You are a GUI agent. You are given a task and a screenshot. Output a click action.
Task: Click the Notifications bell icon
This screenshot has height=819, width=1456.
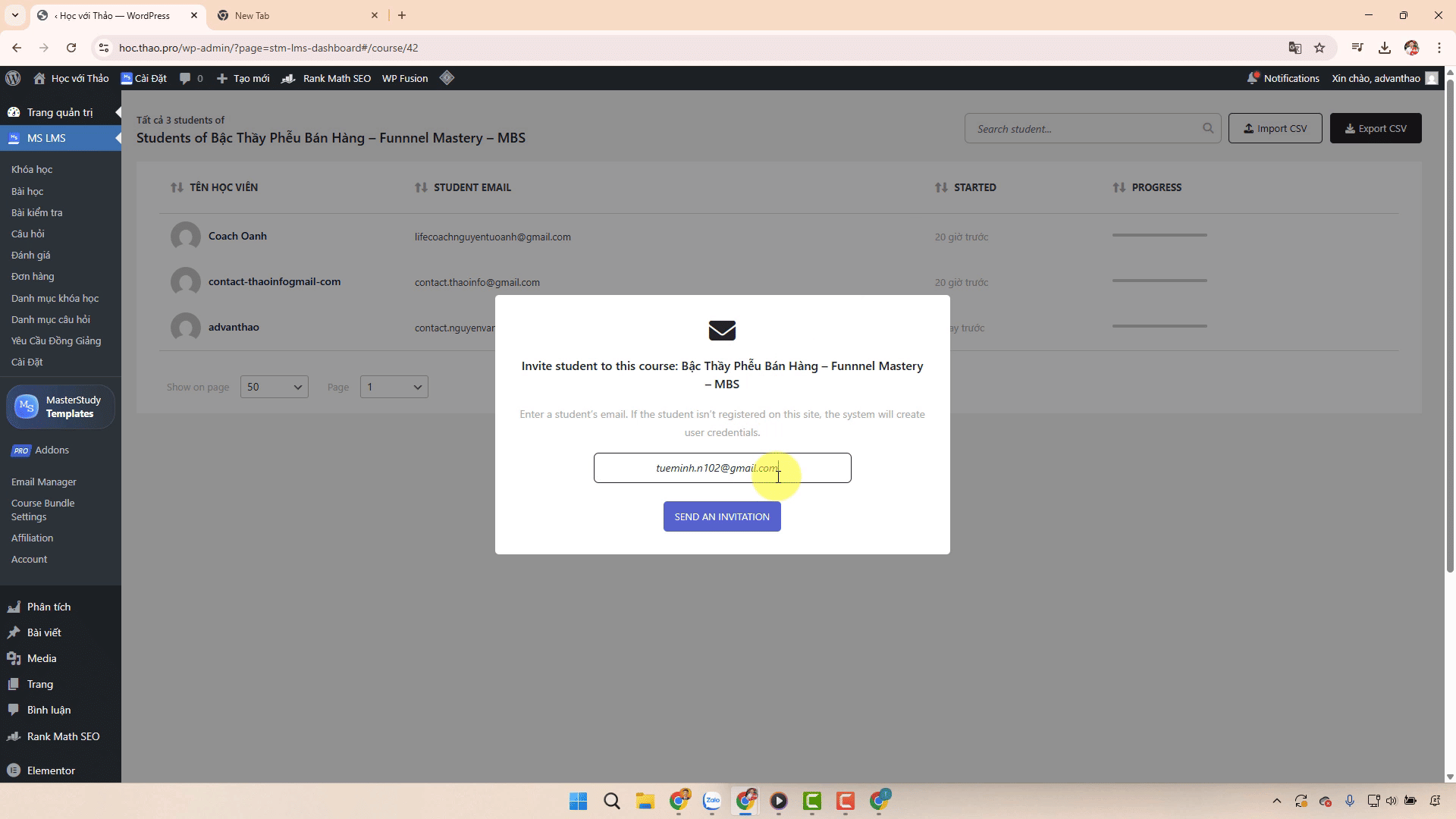pos(1252,78)
